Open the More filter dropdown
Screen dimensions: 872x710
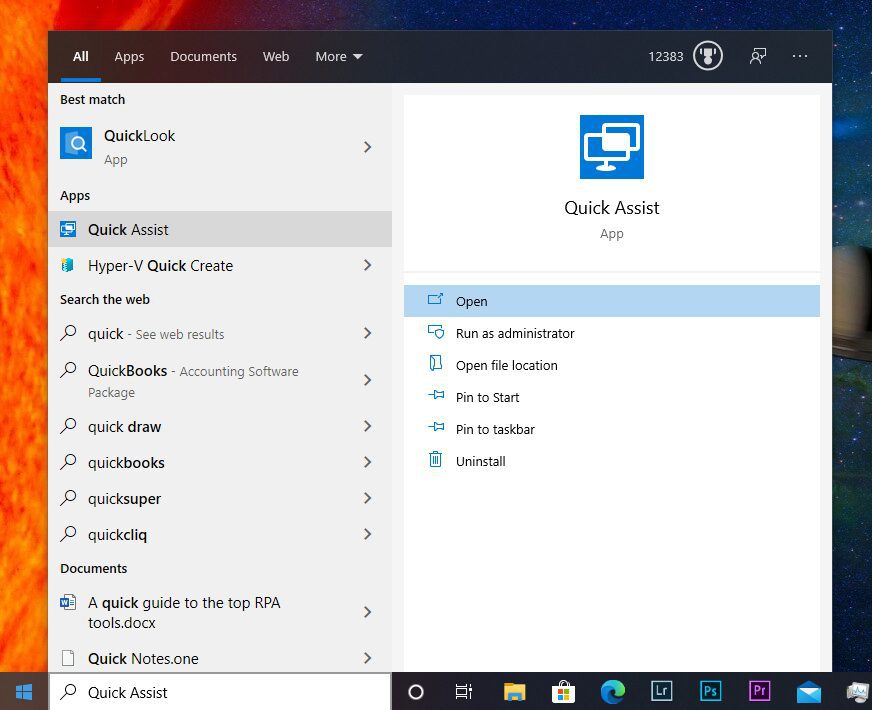(x=339, y=57)
